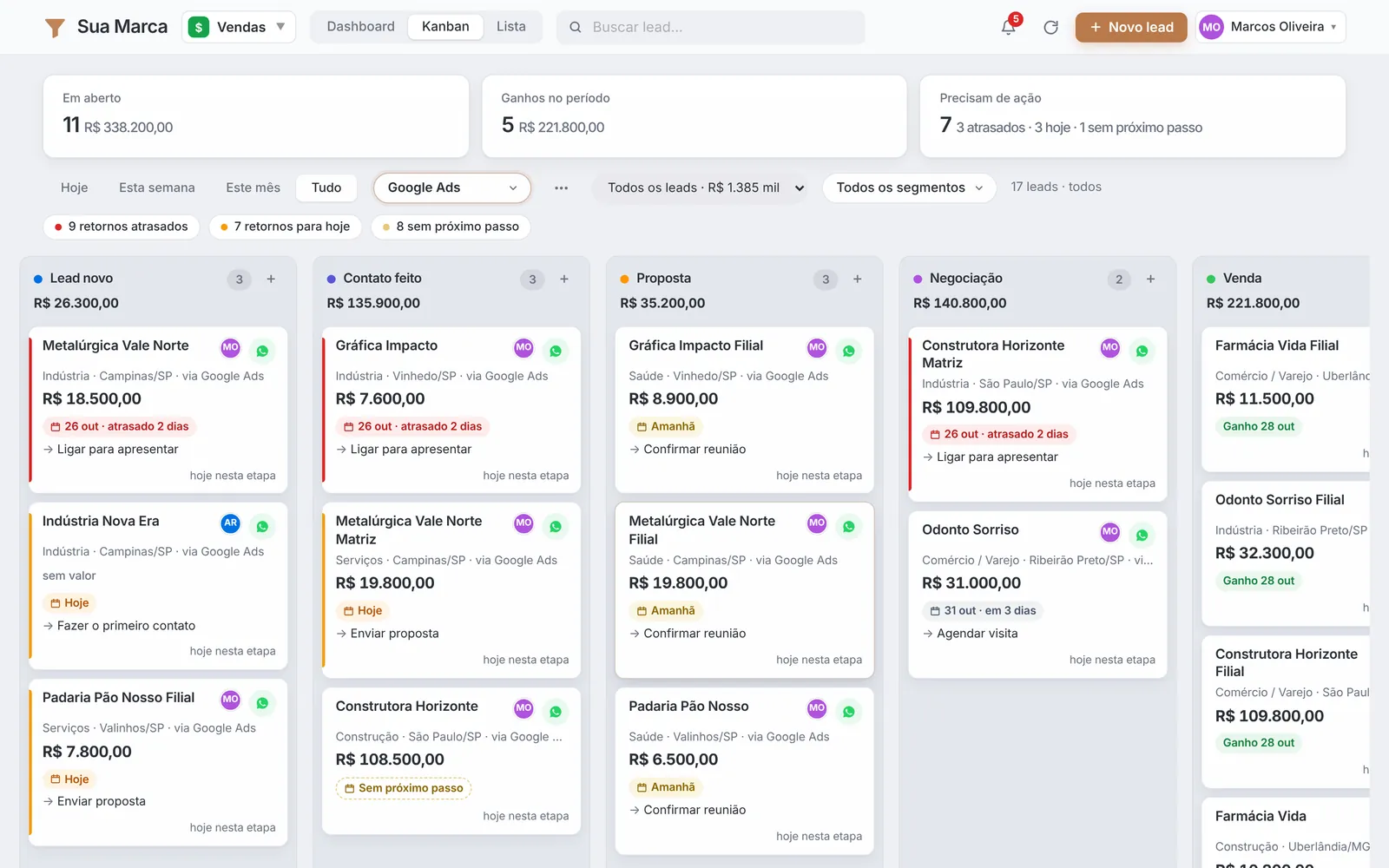Open the three-dots more filters menu

[x=562, y=187]
